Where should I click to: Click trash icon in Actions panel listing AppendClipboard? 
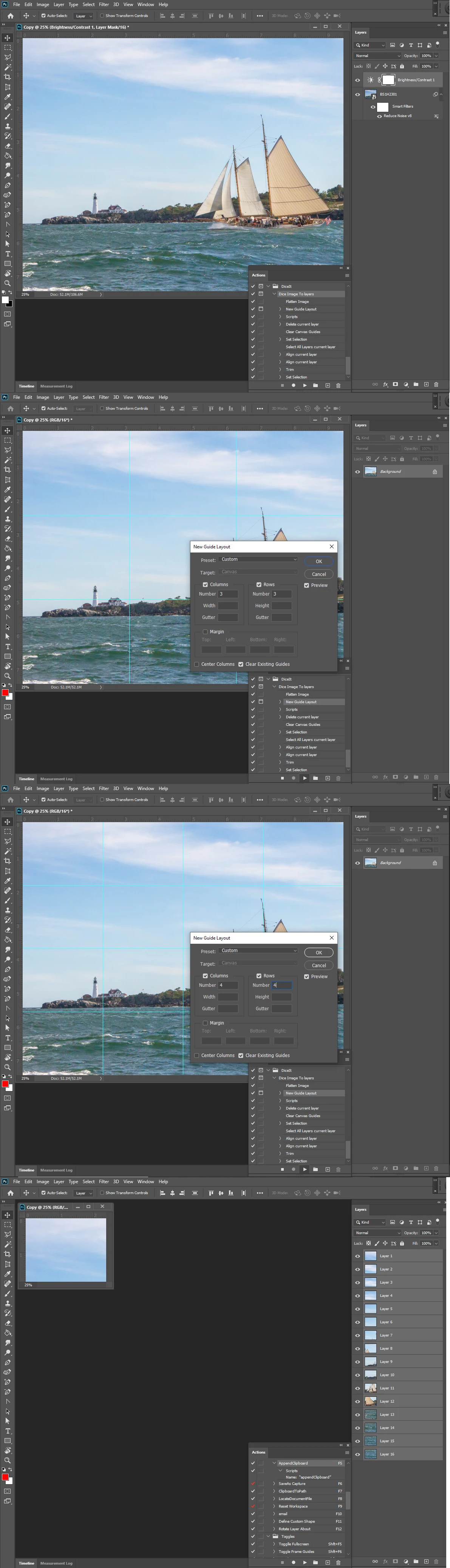coord(338,1562)
